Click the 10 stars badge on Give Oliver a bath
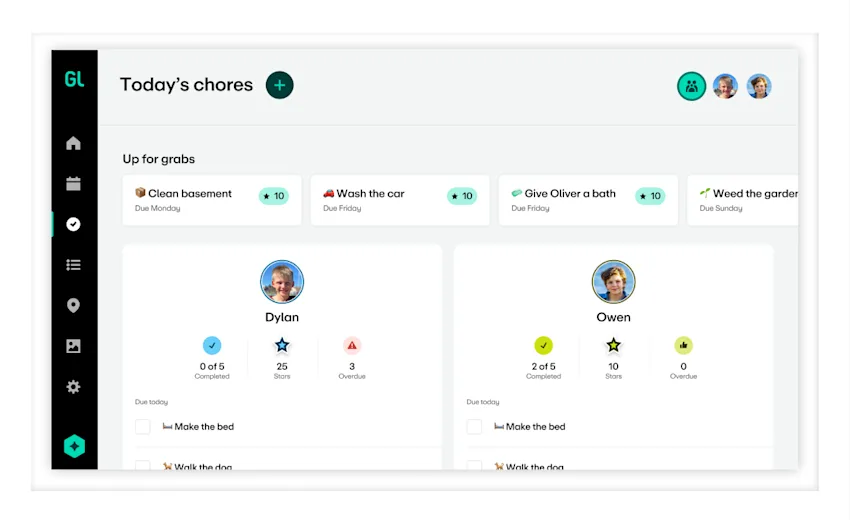Screen dimensions: 850x520 tap(650, 196)
